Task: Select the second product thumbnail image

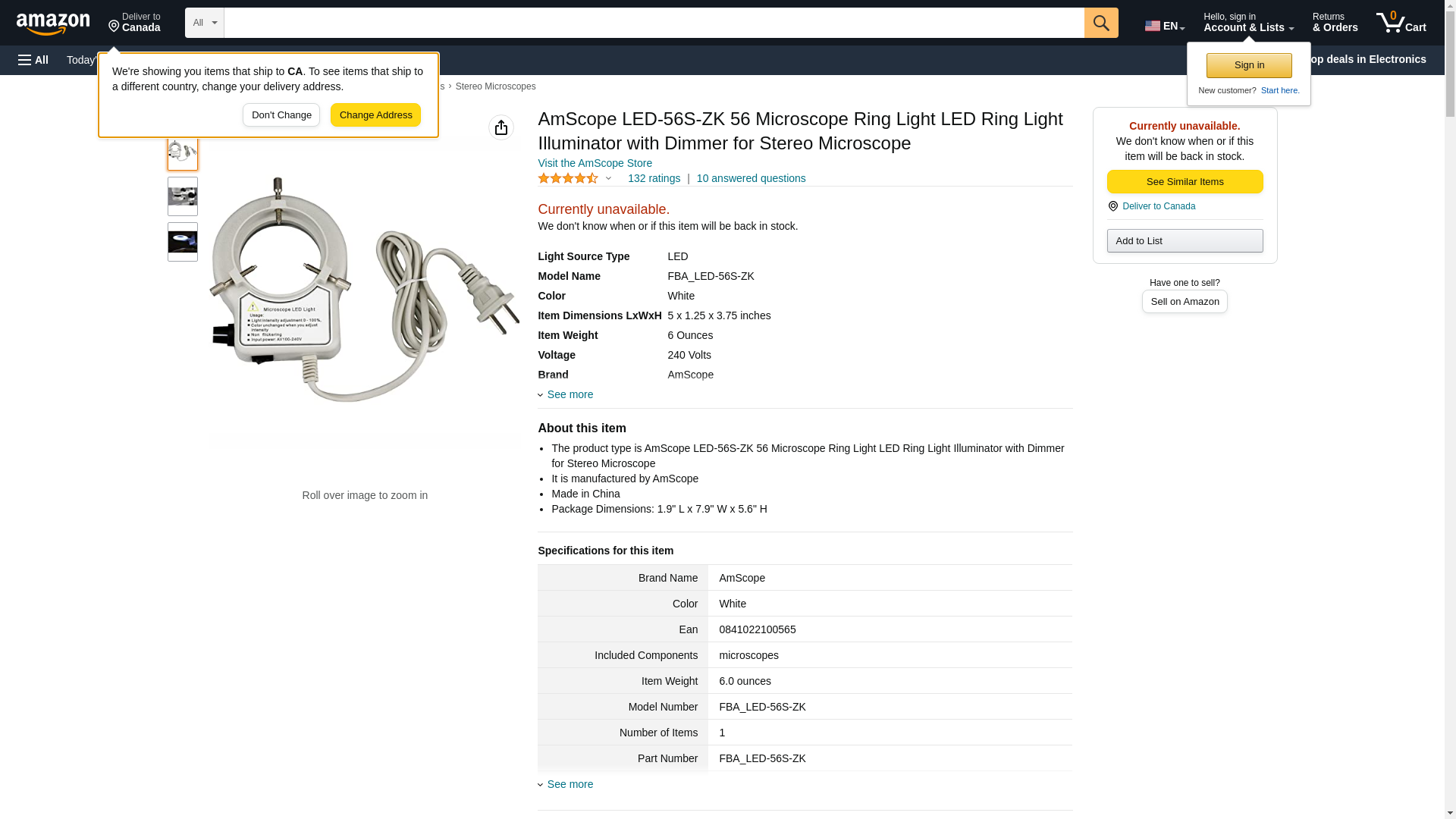Action: click(x=183, y=196)
